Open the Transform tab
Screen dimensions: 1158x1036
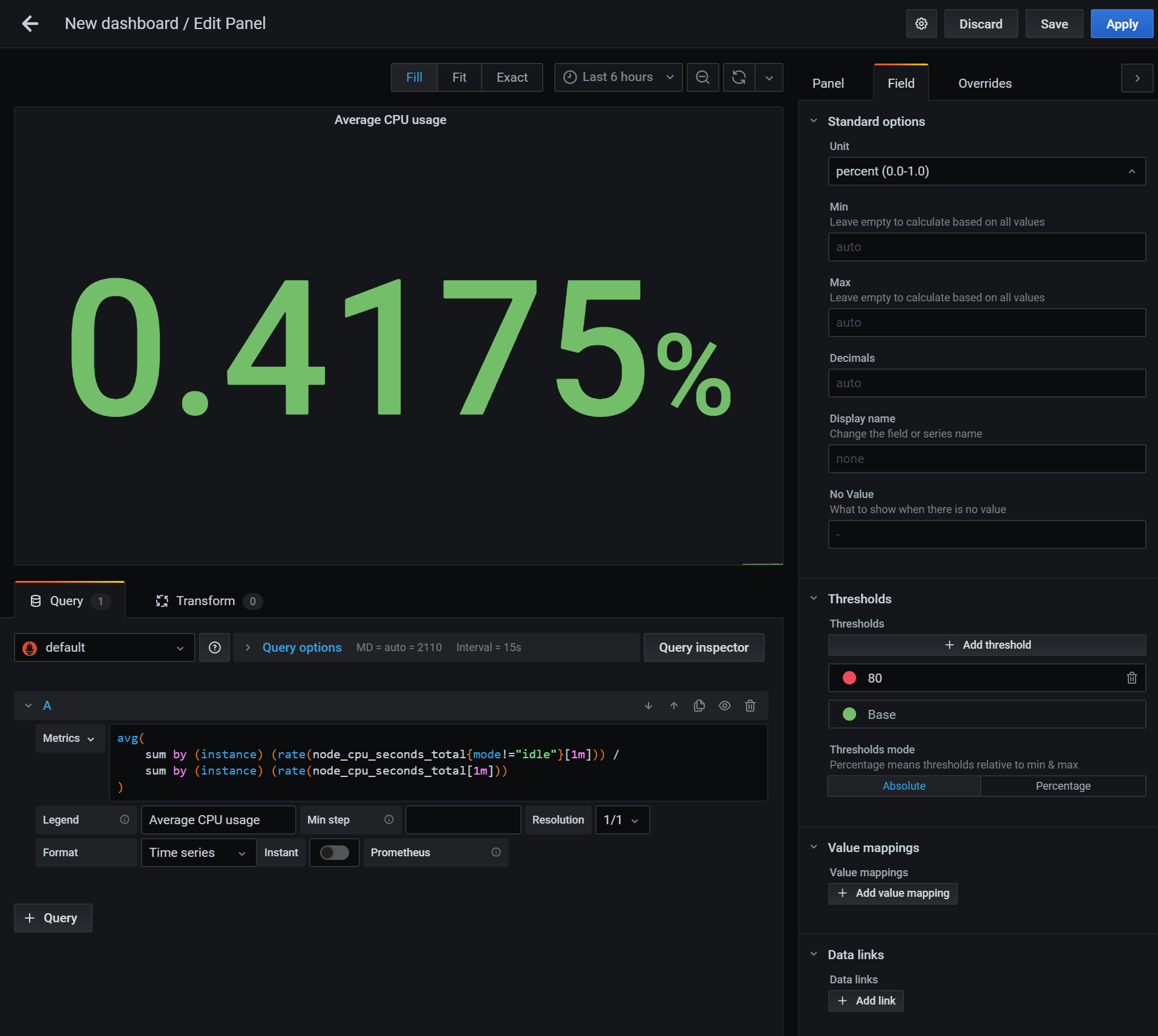206,601
